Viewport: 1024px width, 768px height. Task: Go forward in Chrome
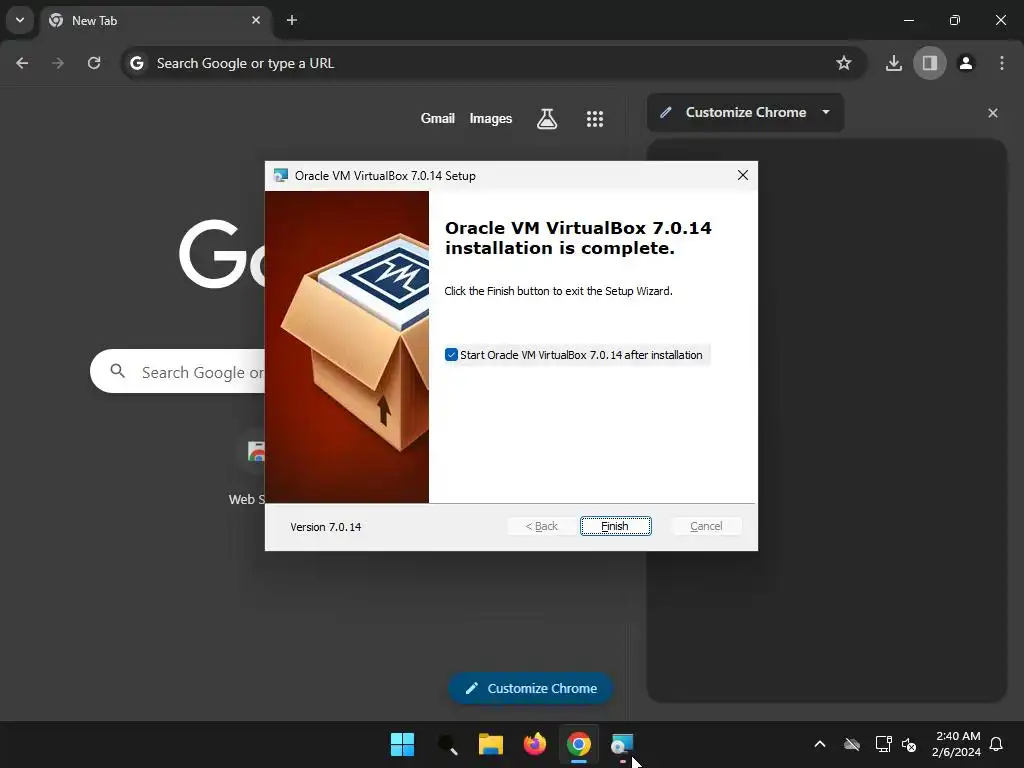pyautogui.click(x=58, y=63)
